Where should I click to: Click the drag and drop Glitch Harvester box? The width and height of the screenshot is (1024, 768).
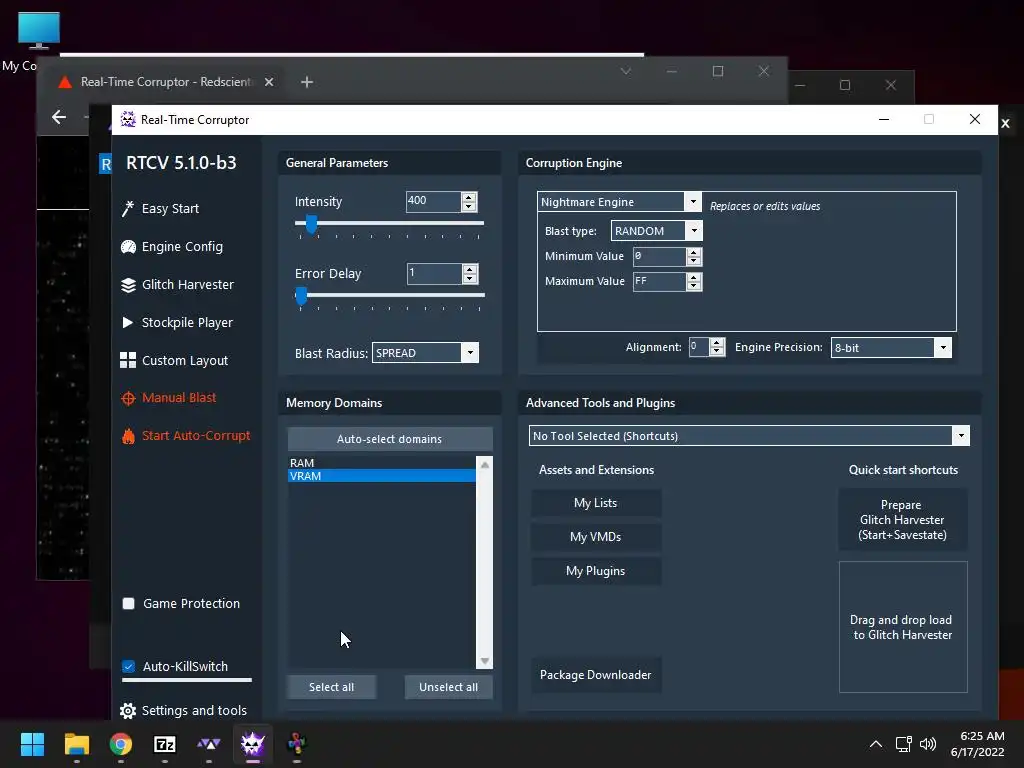[x=903, y=627]
